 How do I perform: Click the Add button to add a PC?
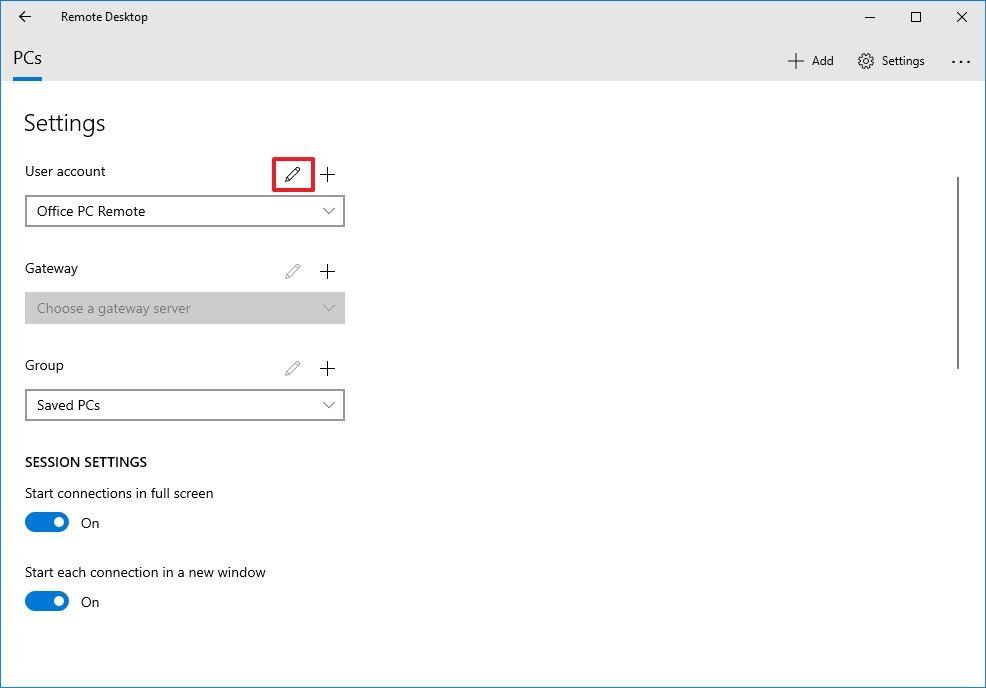[810, 60]
